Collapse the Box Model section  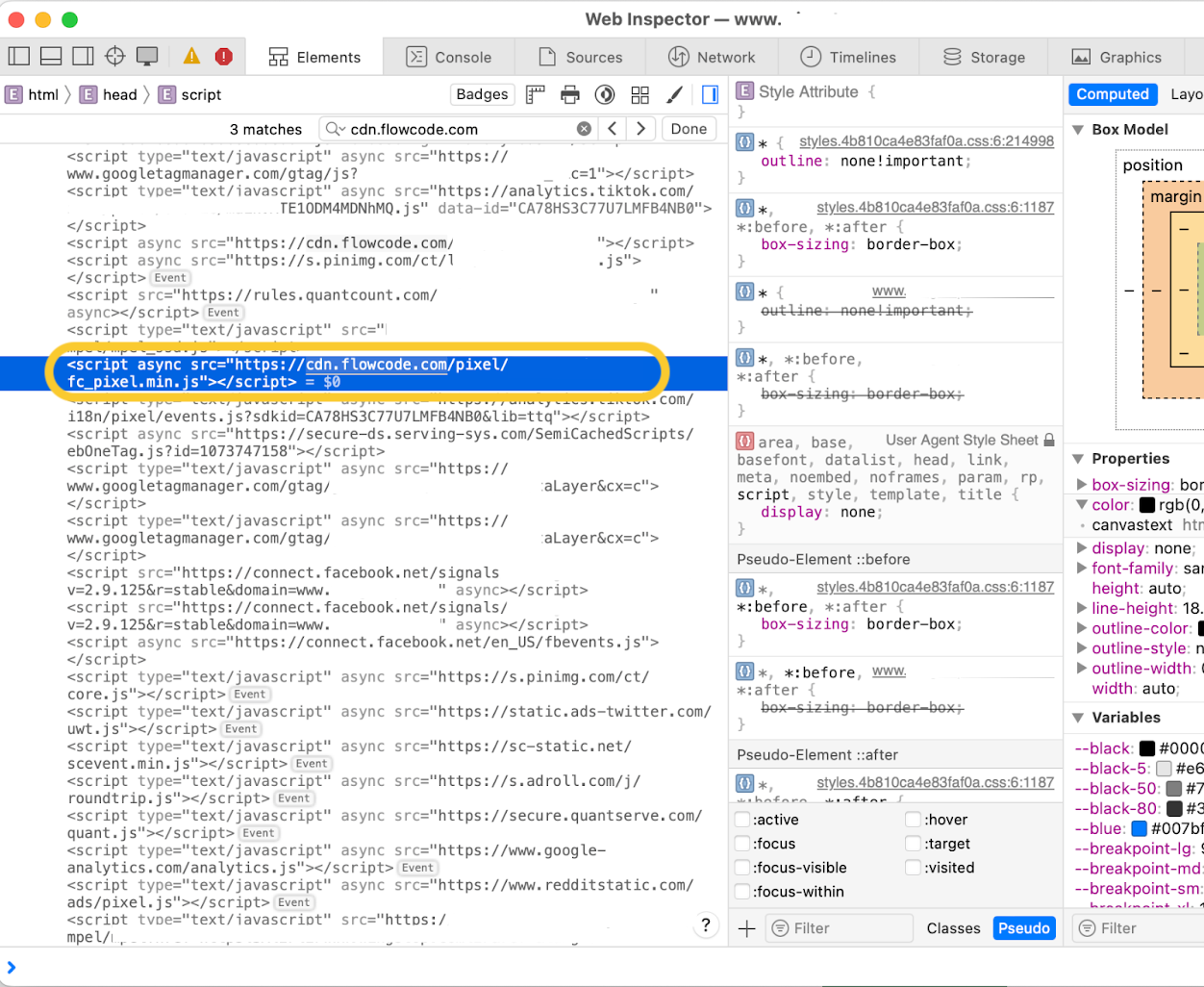[1077, 129]
